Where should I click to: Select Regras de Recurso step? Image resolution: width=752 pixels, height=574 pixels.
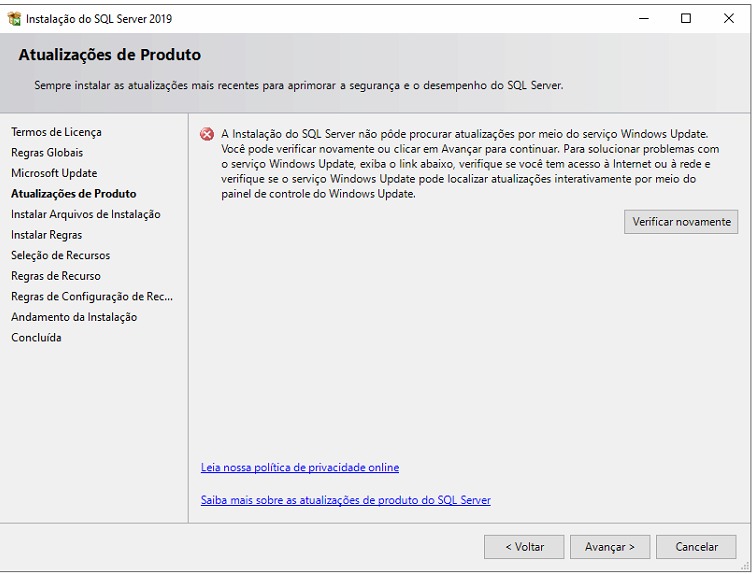tap(55, 276)
